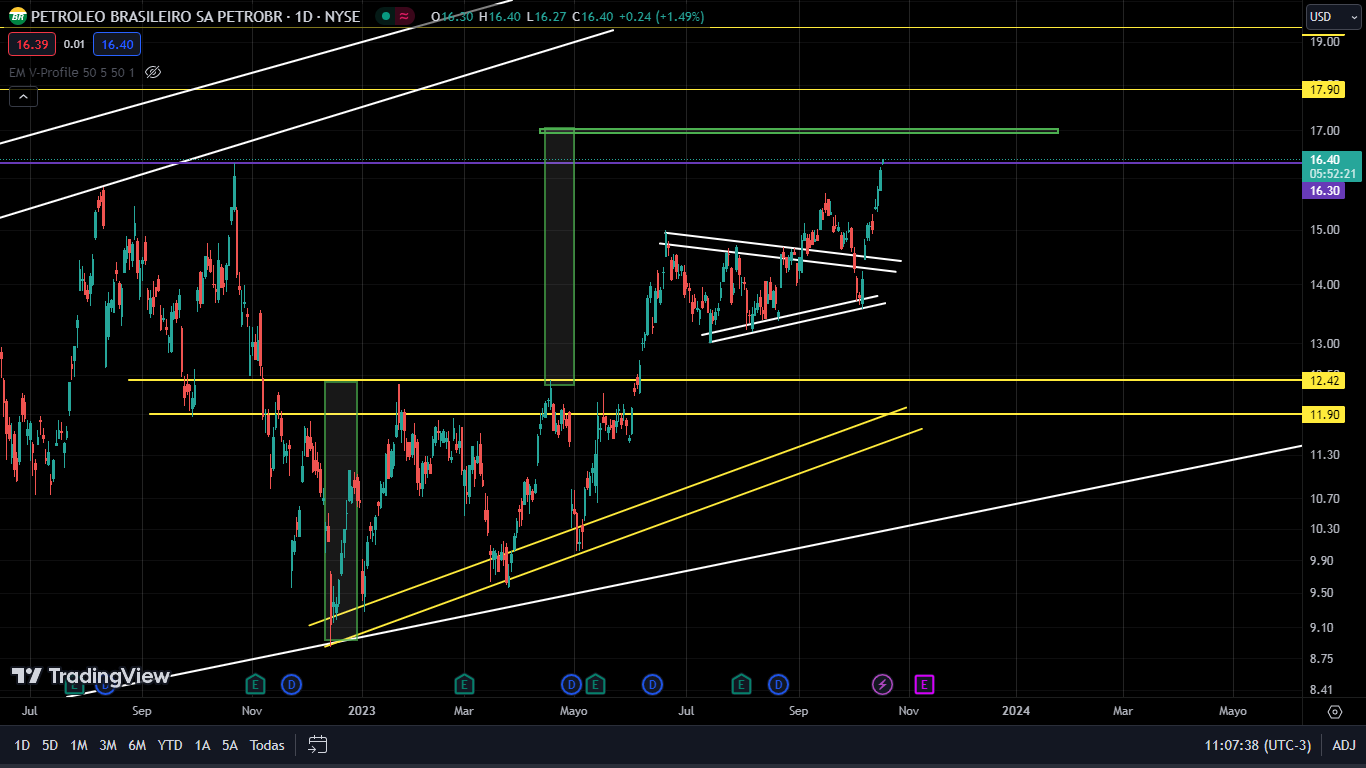Click the dividend D marker just before Sep 2023
Viewport: 1366px width, 768px height.
click(778, 684)
